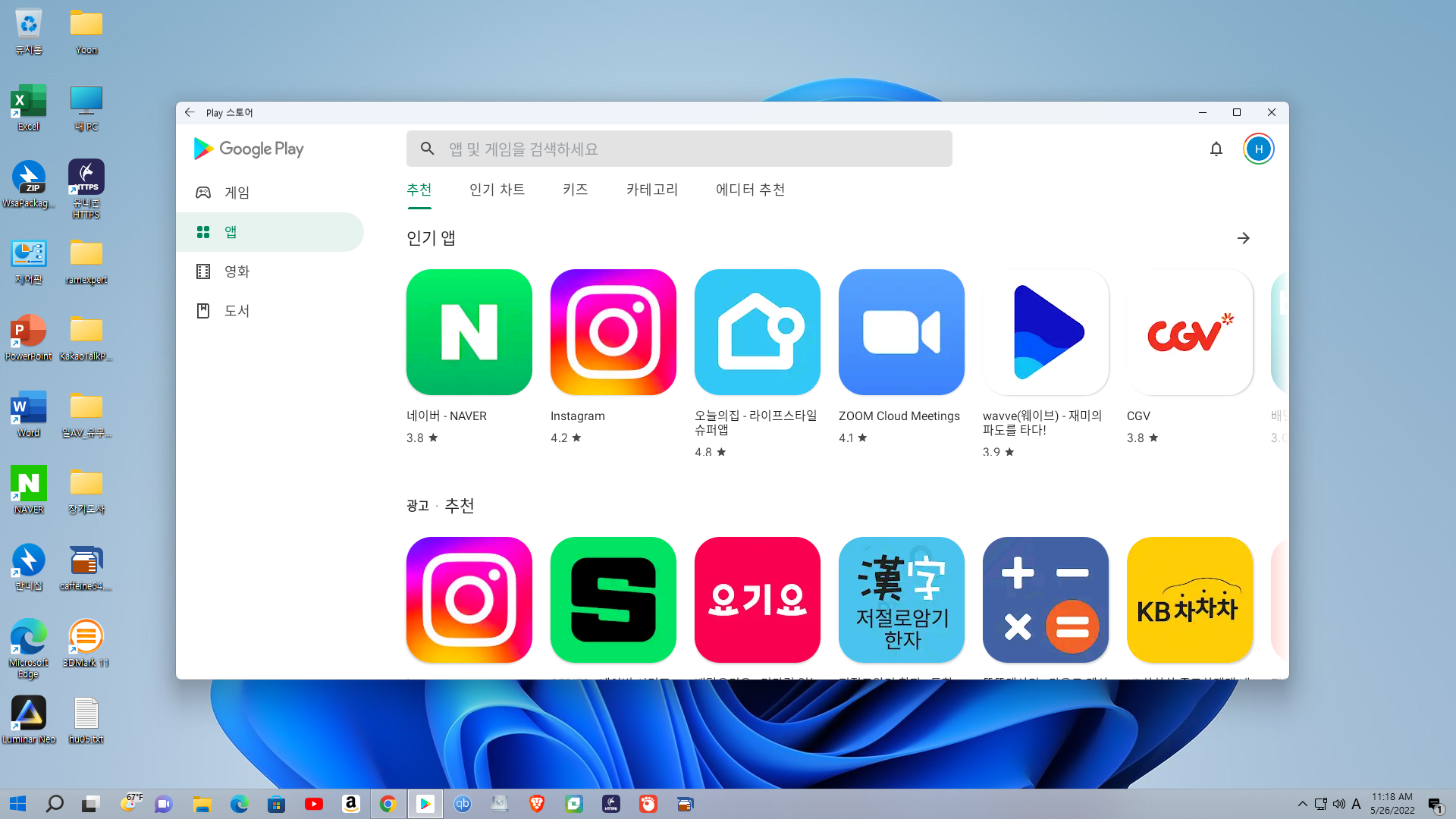
Task: Focus the app and game search field
Action: [x=679, y=149]
